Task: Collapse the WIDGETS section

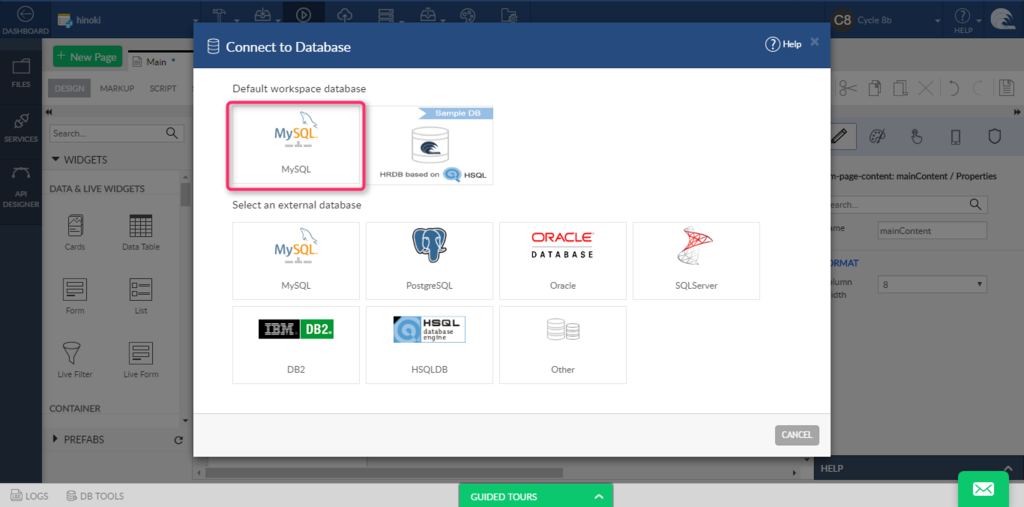Action: point(79,159)
